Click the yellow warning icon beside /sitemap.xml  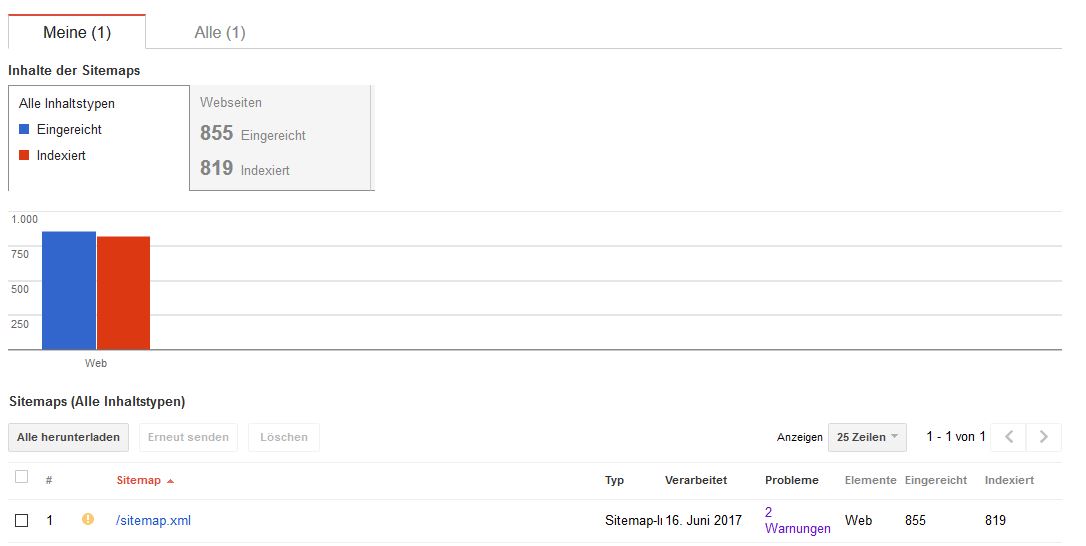point(88,519)
